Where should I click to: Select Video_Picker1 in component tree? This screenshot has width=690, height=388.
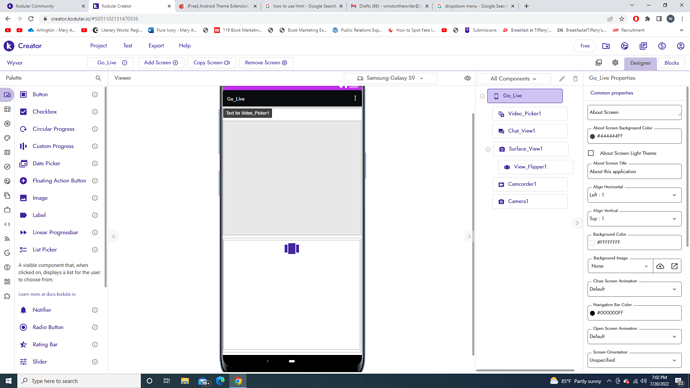(x=530, y=113)
